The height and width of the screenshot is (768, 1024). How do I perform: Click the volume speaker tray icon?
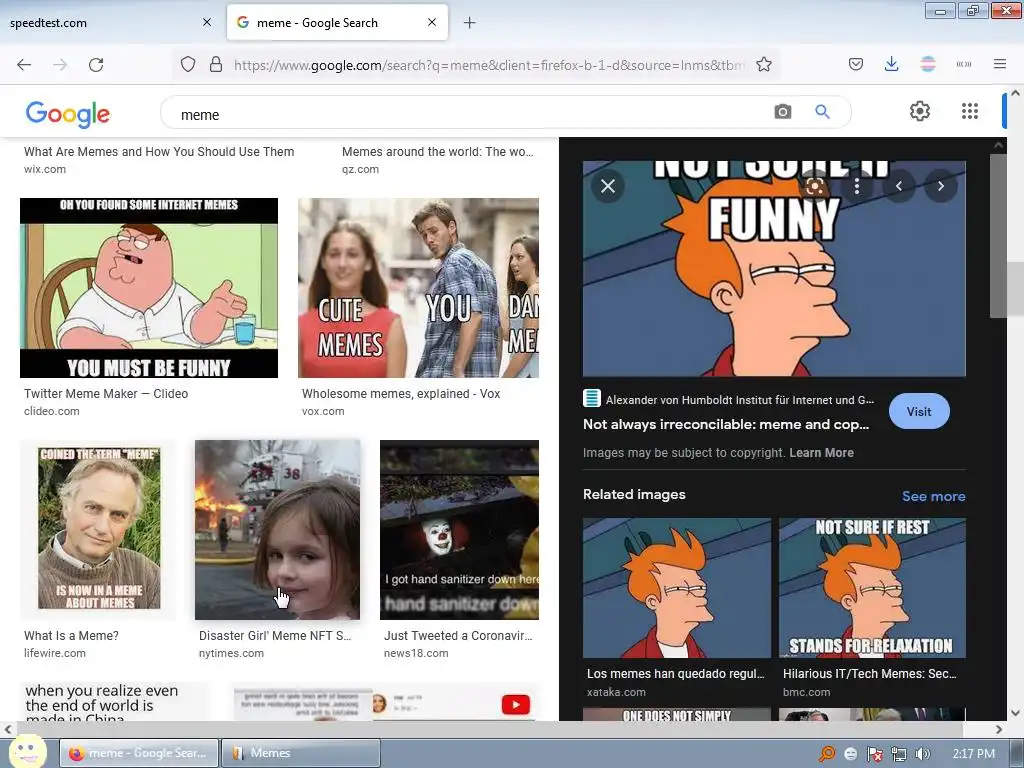tap(922, 754)
